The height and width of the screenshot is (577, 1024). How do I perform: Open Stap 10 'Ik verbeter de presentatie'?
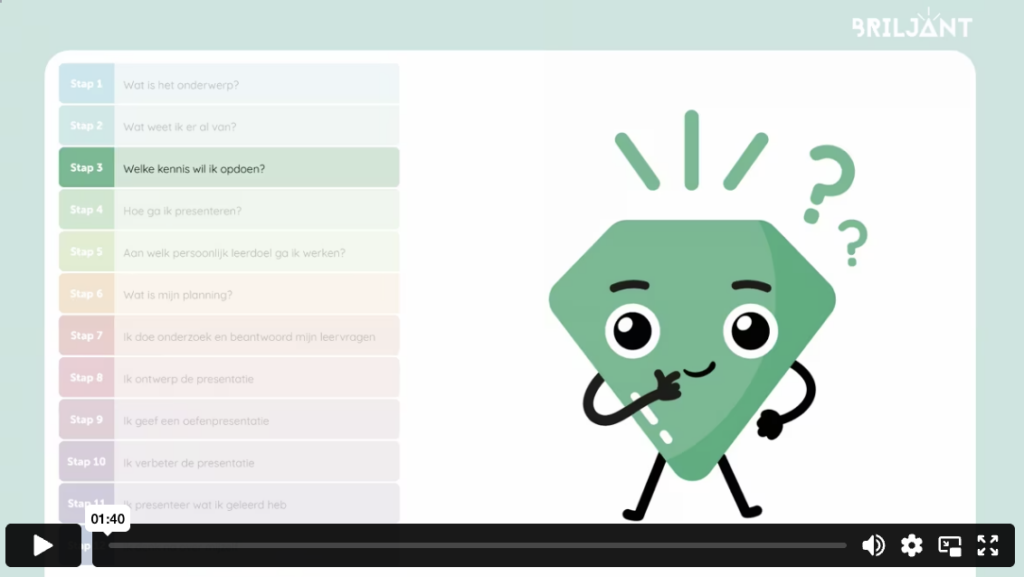tap(229, 462)
